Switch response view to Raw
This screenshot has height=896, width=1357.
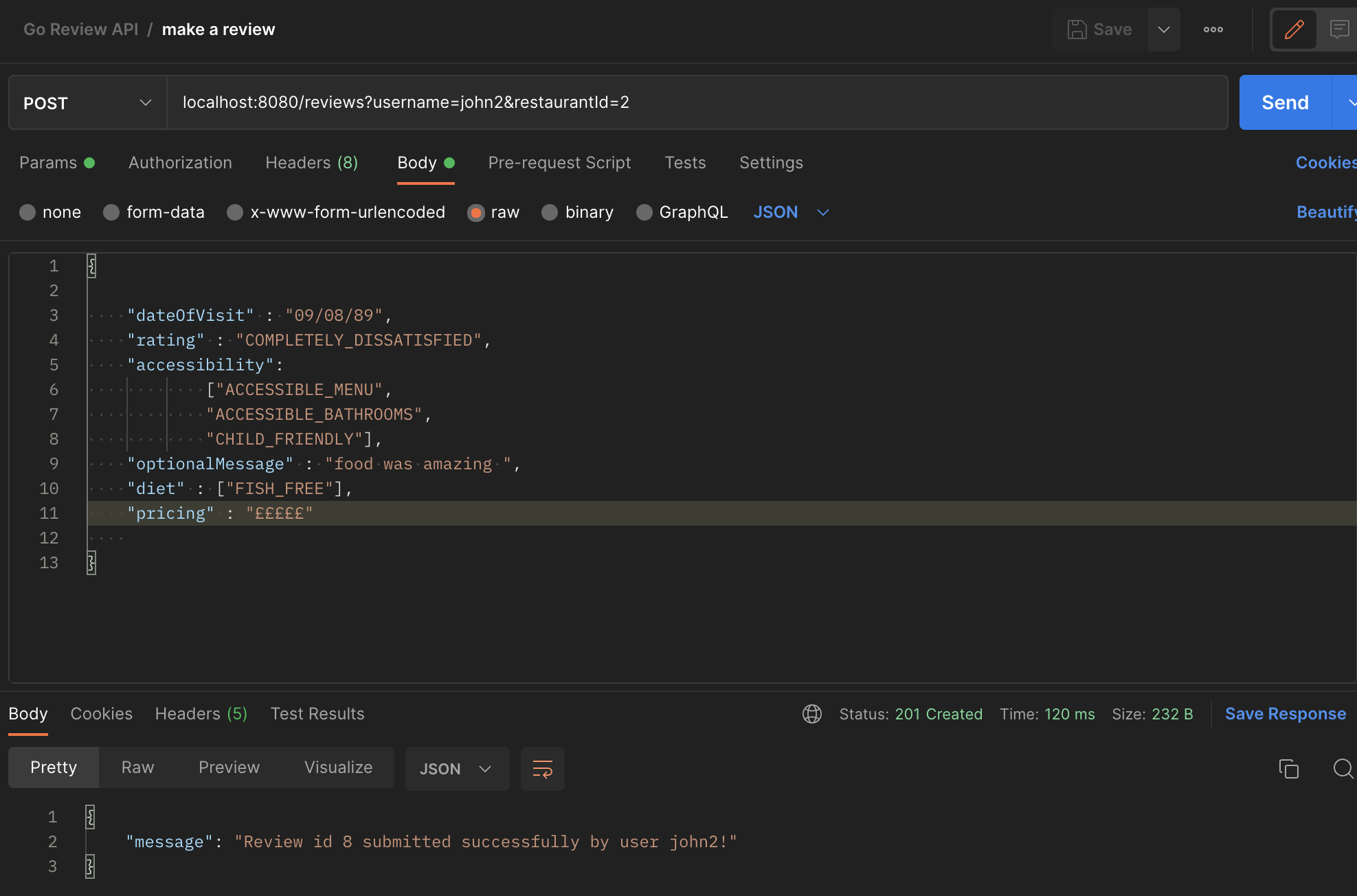(137, 768)
